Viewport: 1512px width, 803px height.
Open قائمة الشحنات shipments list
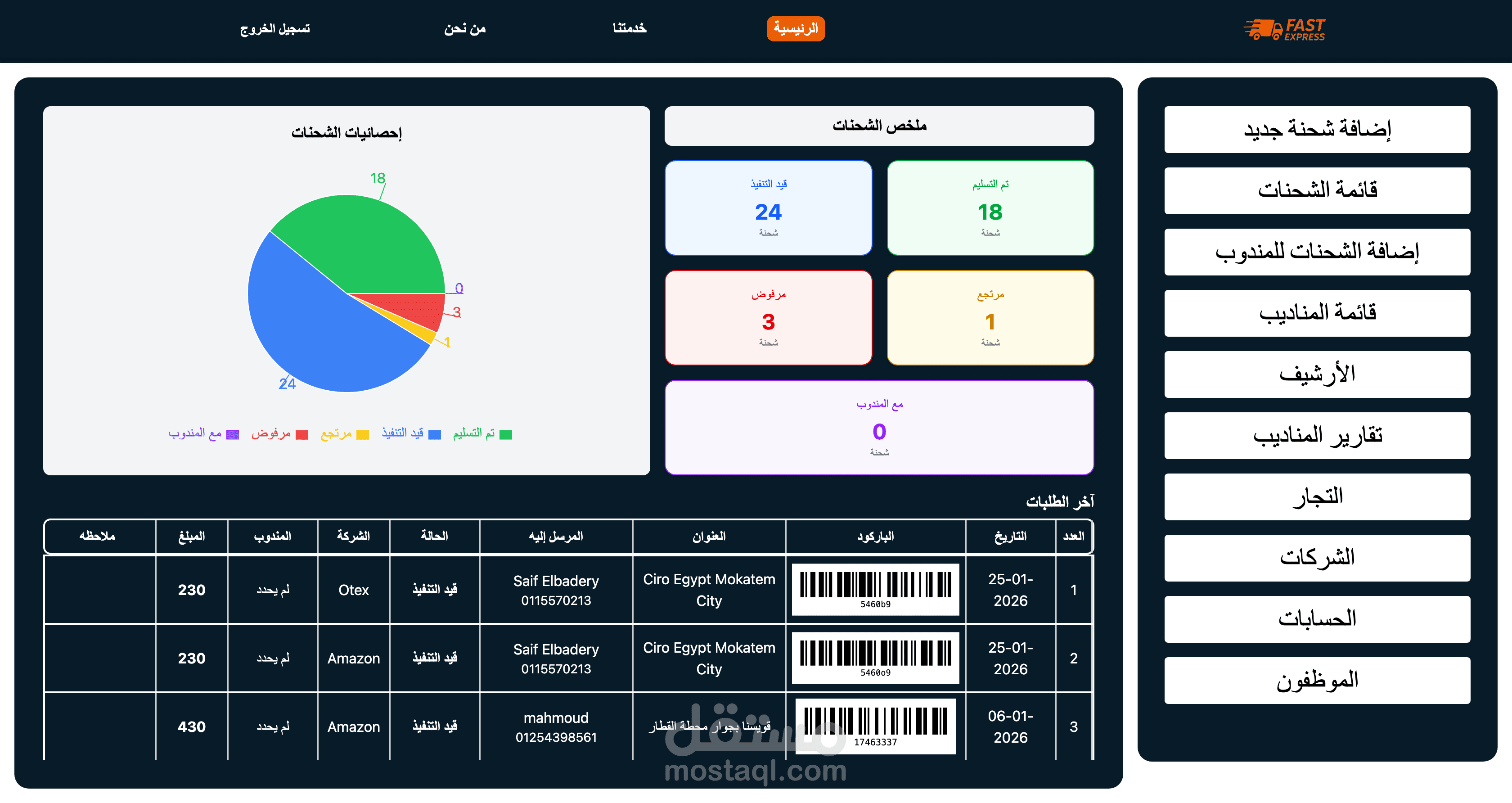click(1317, 191)
